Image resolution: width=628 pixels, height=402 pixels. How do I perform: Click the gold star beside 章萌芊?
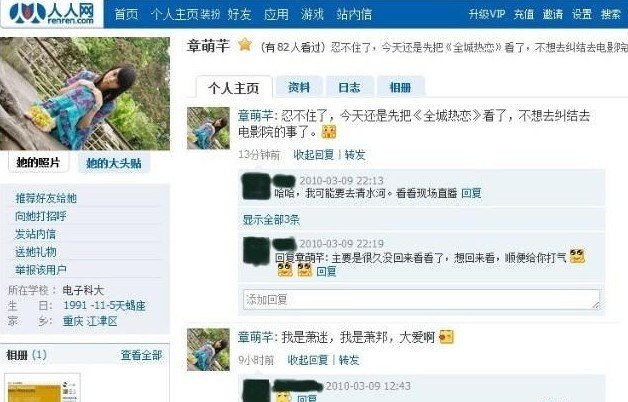coord(244,45)
